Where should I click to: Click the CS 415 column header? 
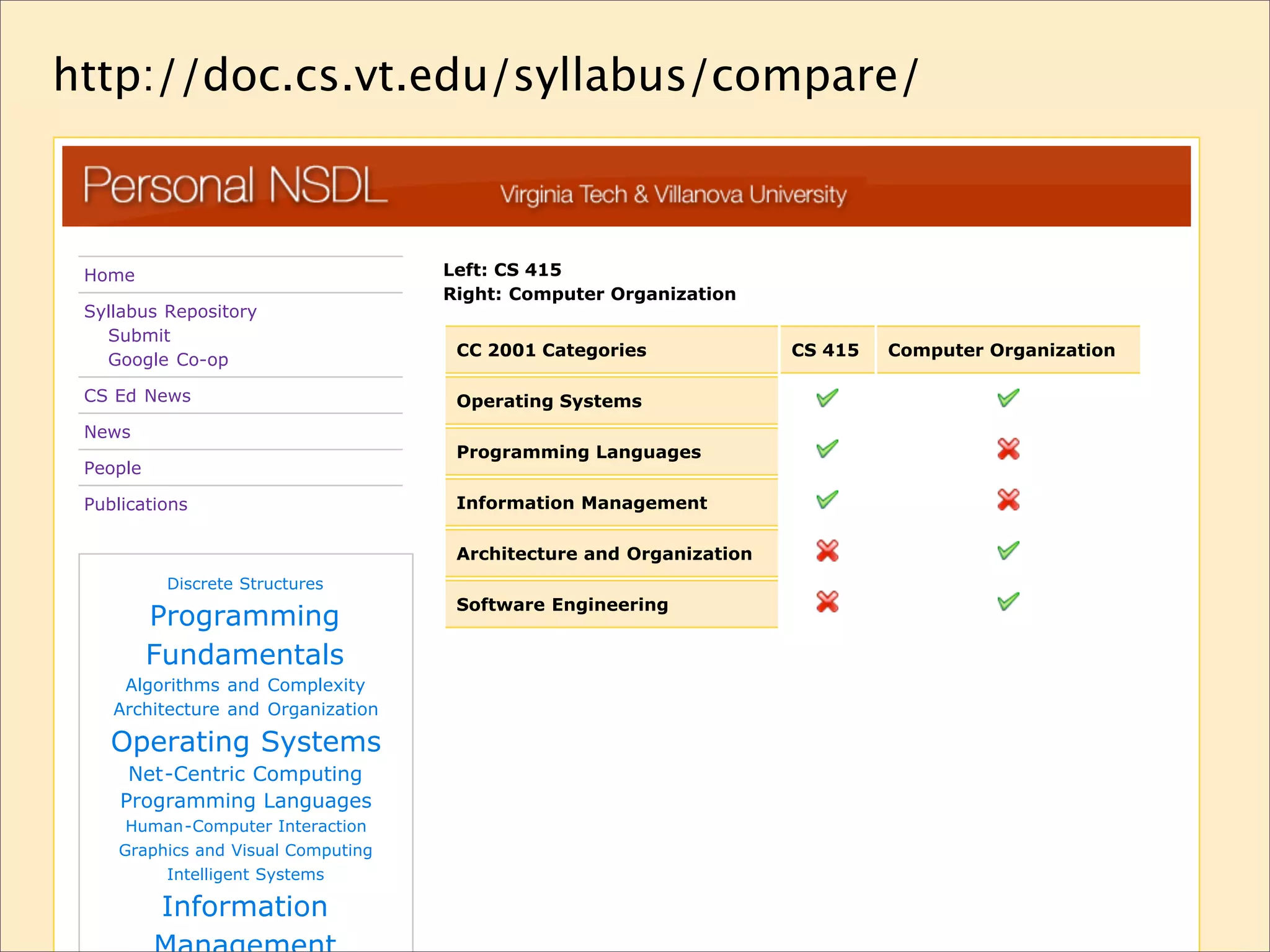(827, 350)
